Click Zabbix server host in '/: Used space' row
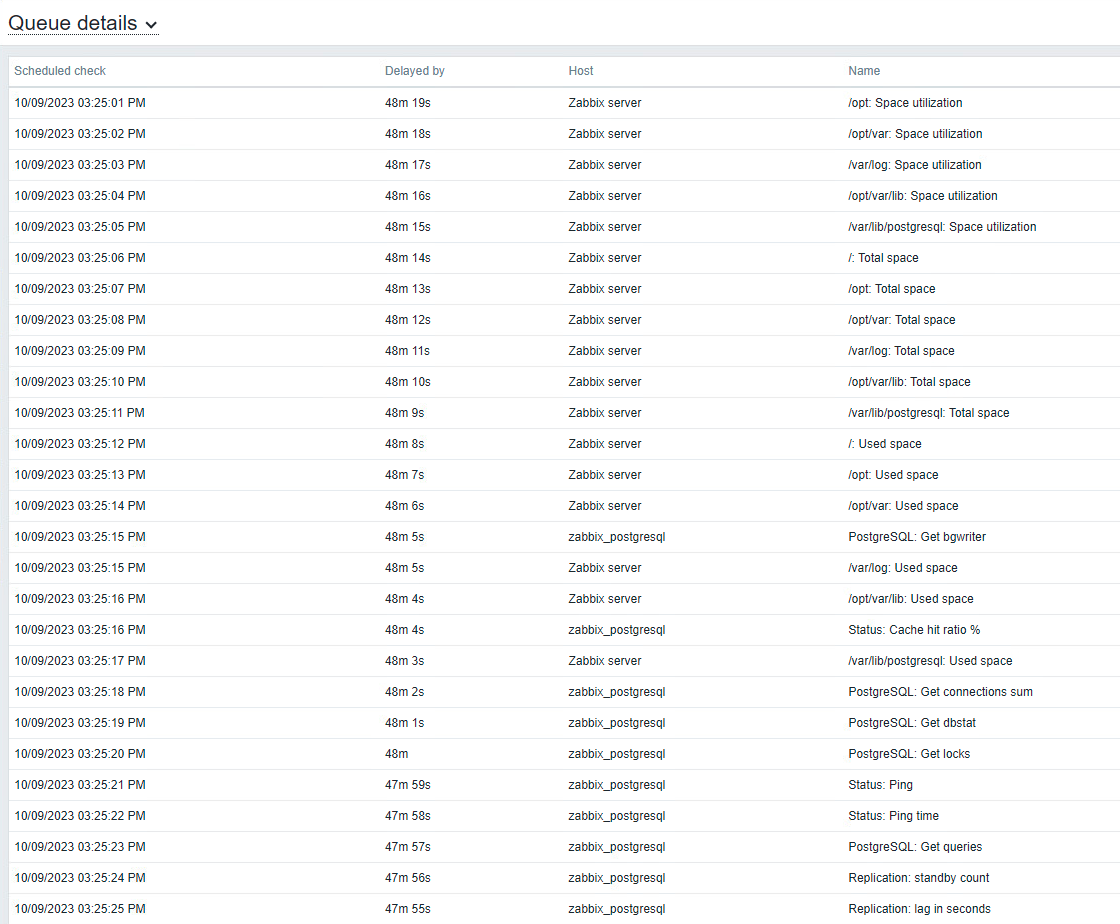1120x924 pixels. coord(605,443)
